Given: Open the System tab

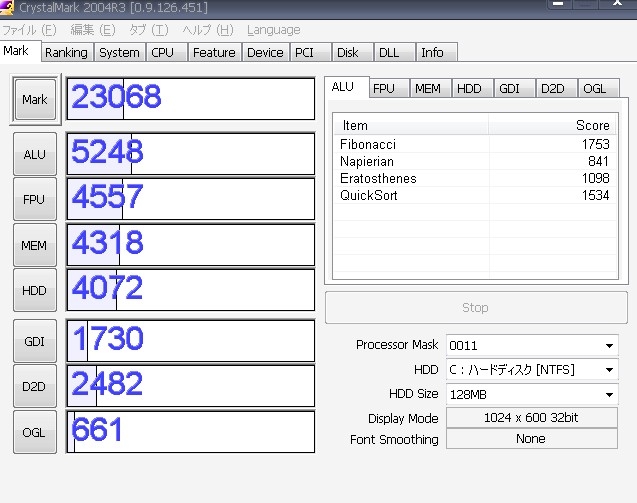Looking at the screenshot, I should tap(119, 52).
